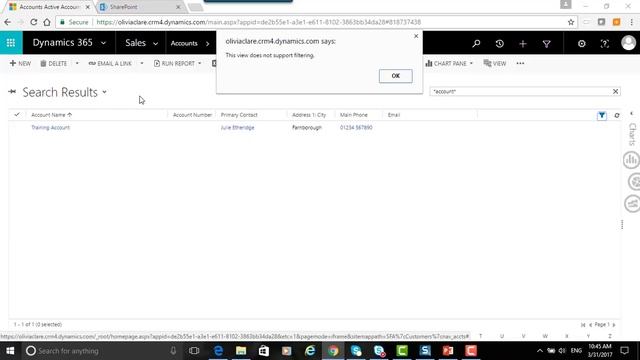Select all rows checkbox in grid header

[x=17, y=115]
